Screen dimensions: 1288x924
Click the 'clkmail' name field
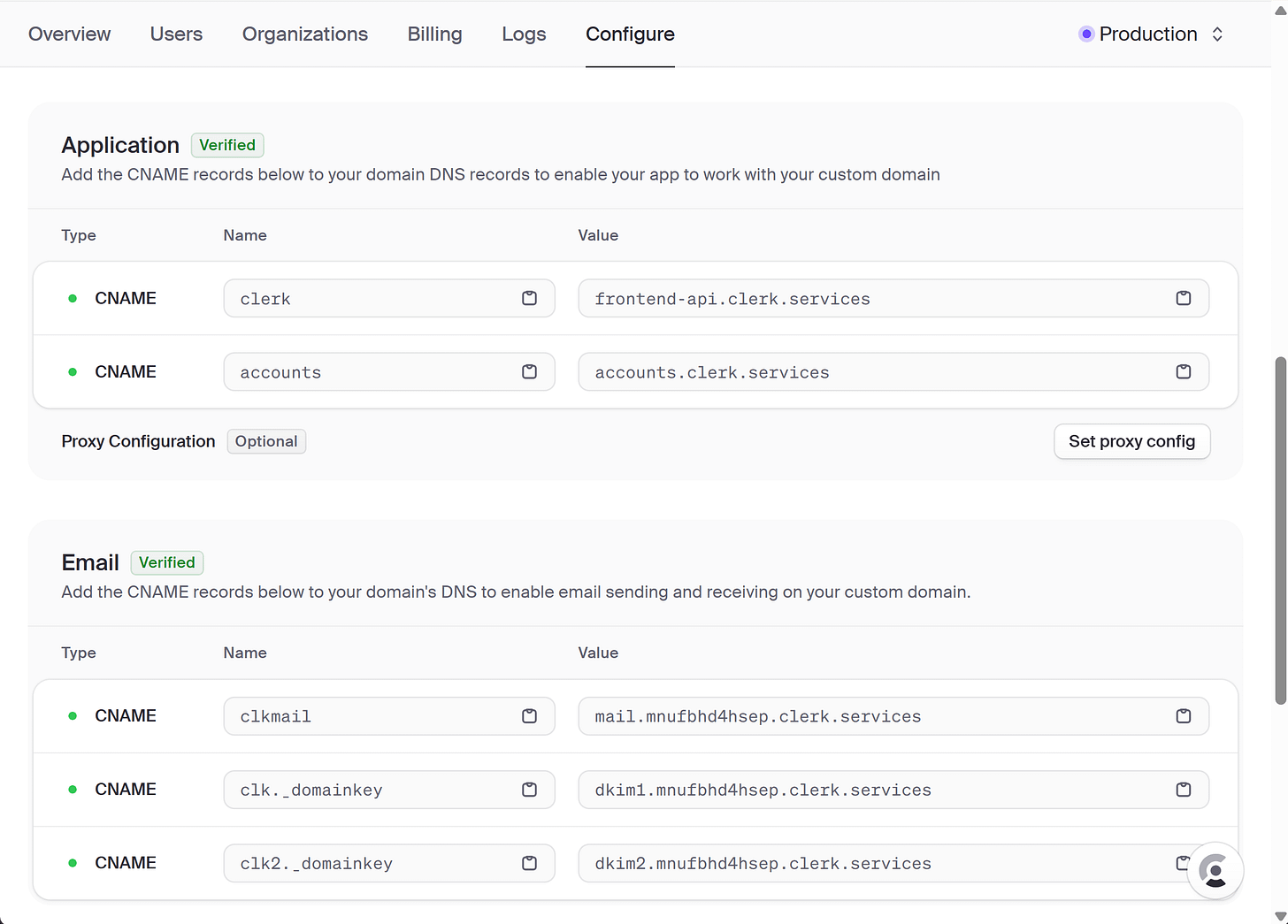pos(389,715)
